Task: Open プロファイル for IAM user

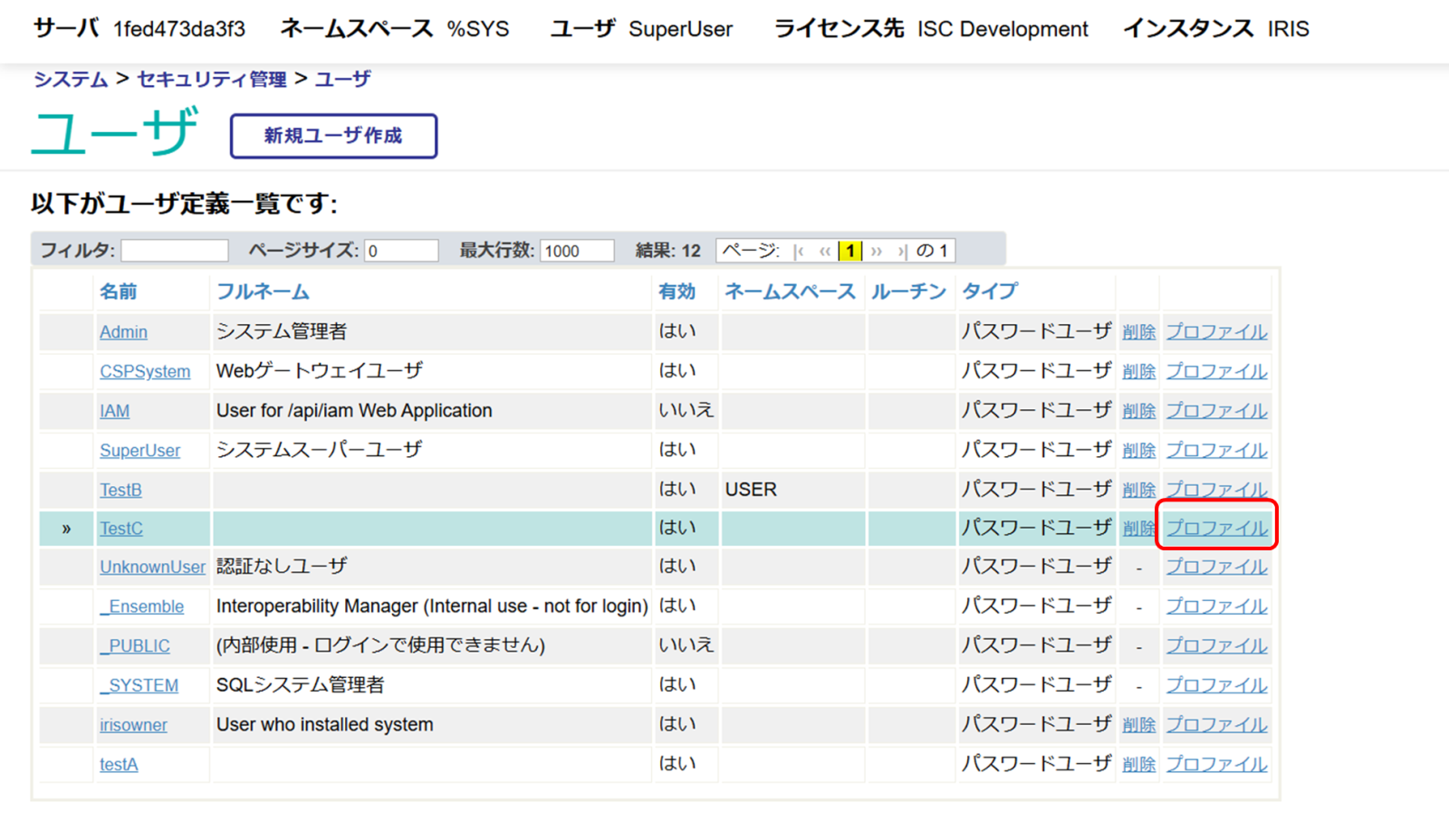Action: click(1216, 411)
